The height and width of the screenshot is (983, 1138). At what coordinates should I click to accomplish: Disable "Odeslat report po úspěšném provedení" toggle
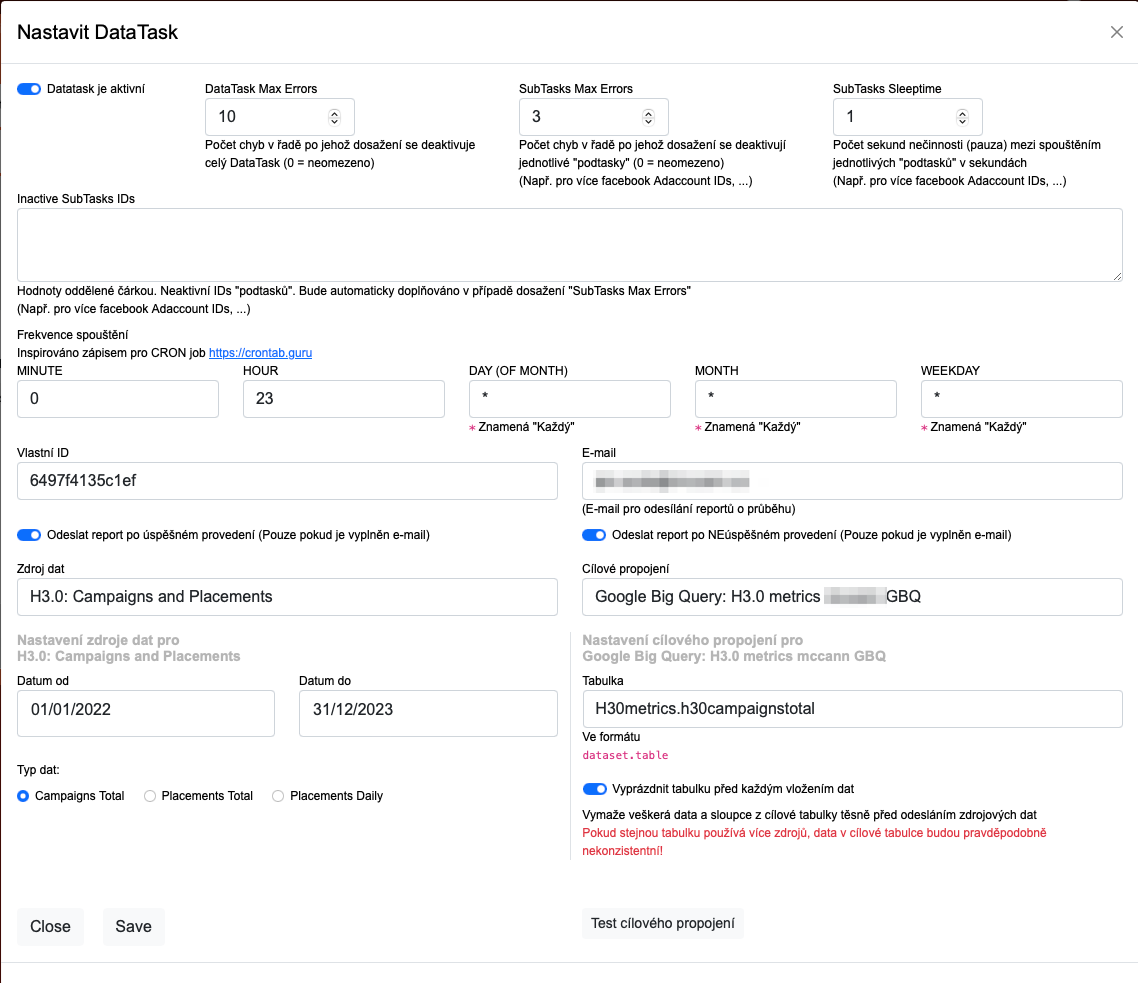coord(28,535)
